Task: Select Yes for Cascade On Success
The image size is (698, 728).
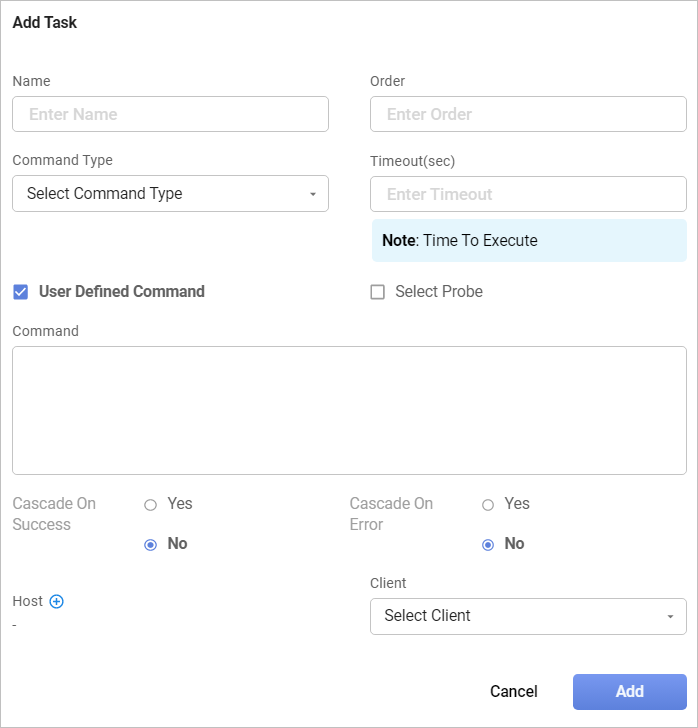Action: [151, 505]
